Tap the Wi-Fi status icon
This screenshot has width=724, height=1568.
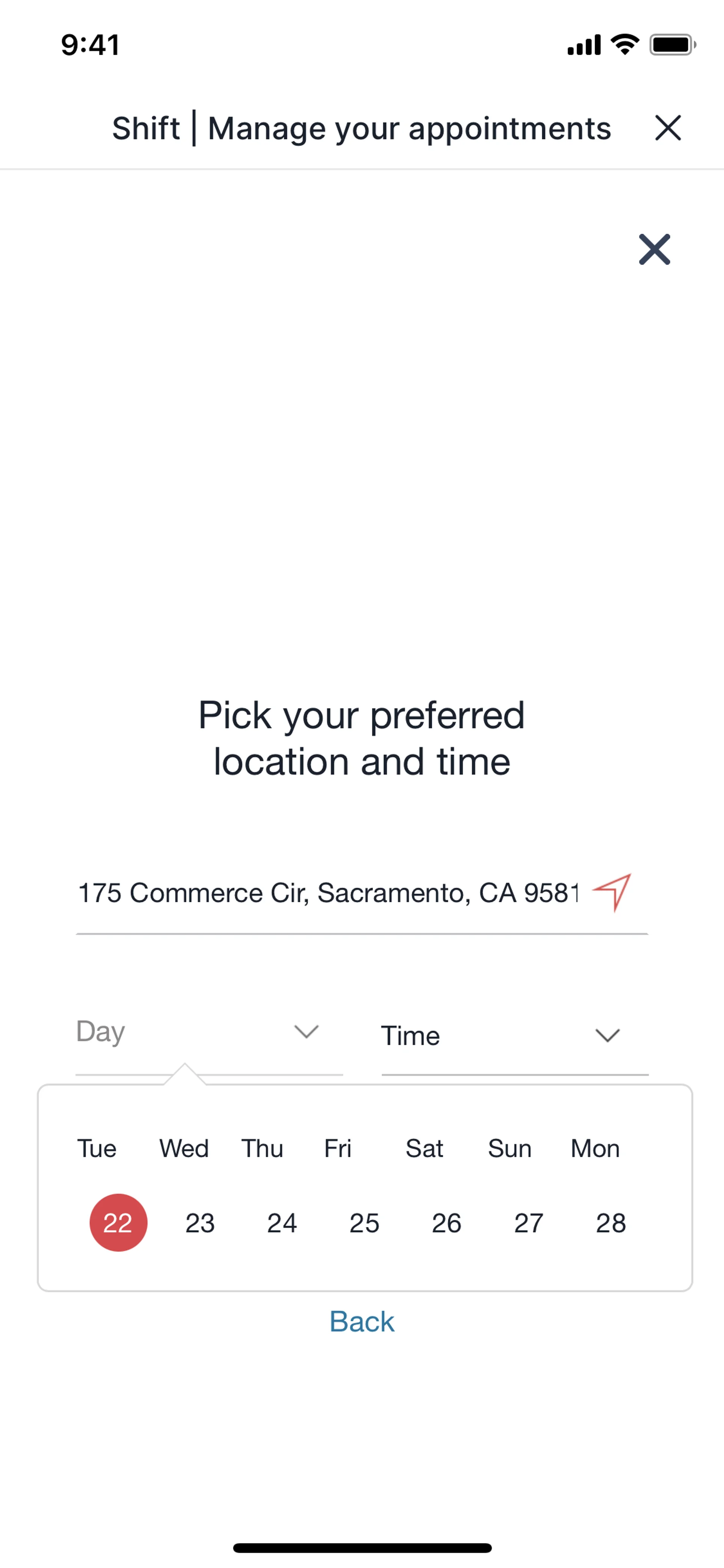[x=625, y=45]
